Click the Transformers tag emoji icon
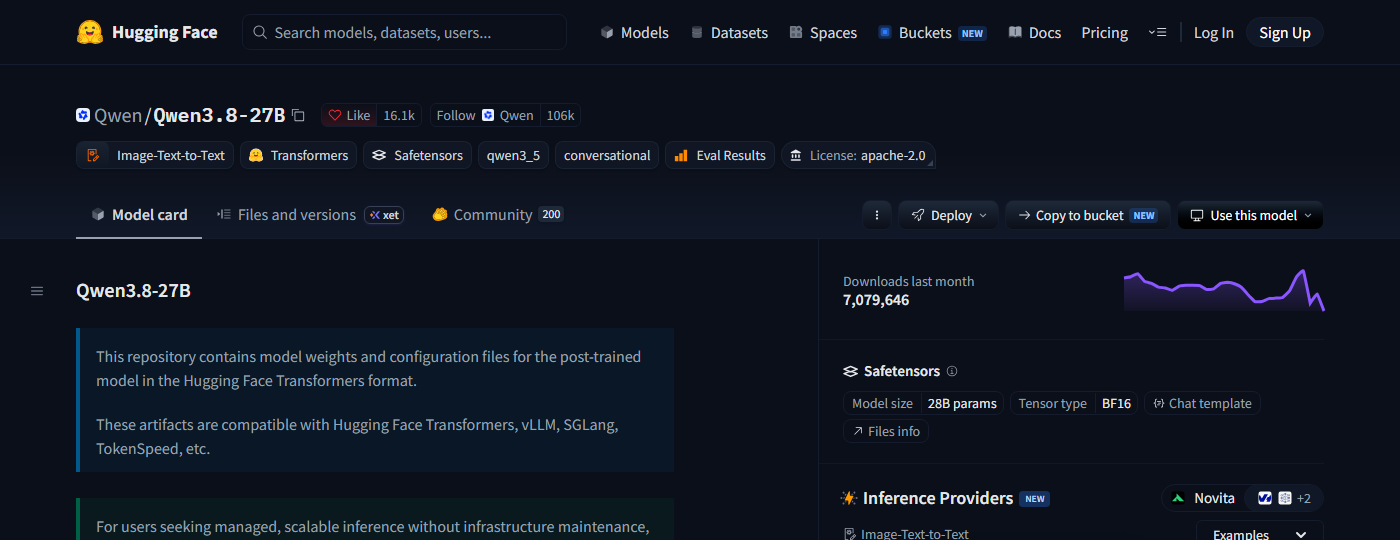Viewport: 1400px width, 540px height. point(256,155)
